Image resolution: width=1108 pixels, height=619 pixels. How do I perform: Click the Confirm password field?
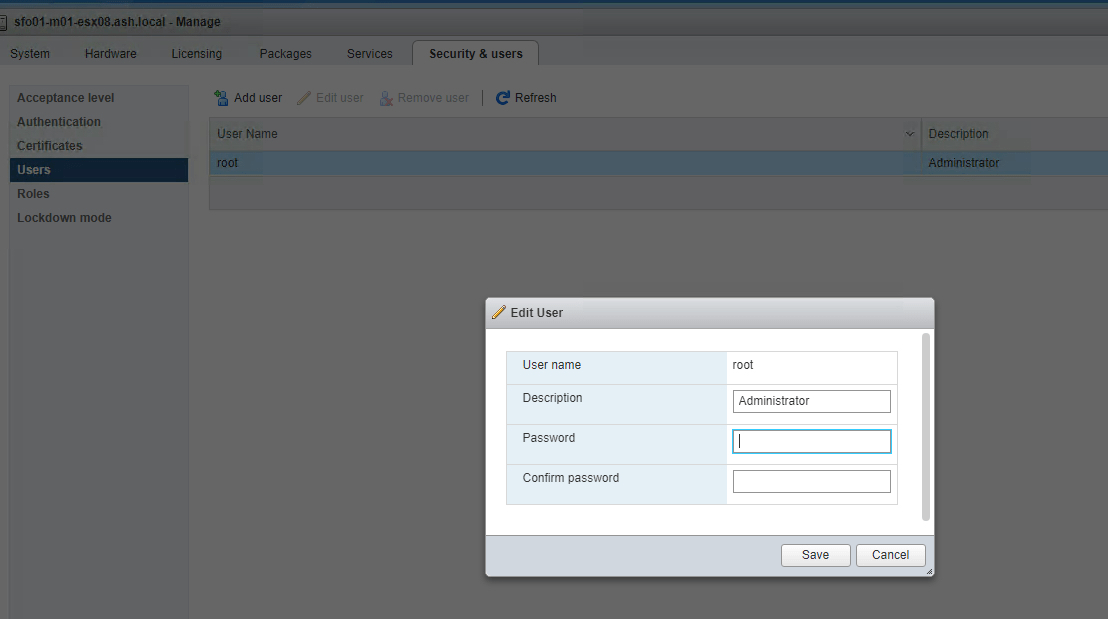point(811,480)
